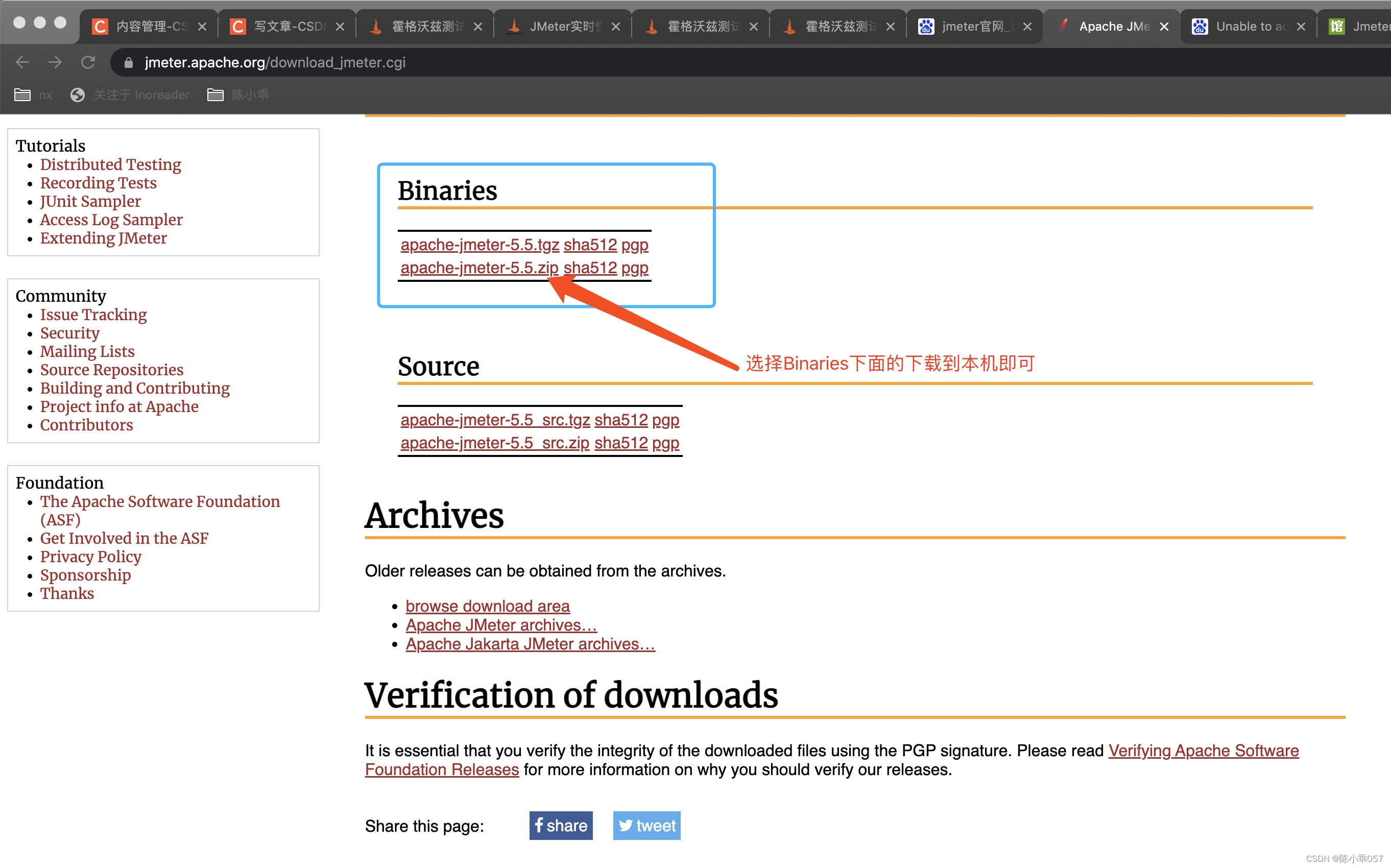
Task: Open Project info at Apache link
Action: point(119,406)
